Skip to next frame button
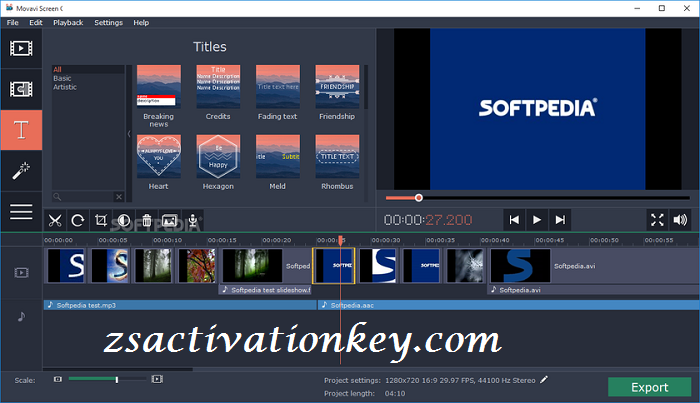This screenshot has height=403, width=700. point(560,220)
